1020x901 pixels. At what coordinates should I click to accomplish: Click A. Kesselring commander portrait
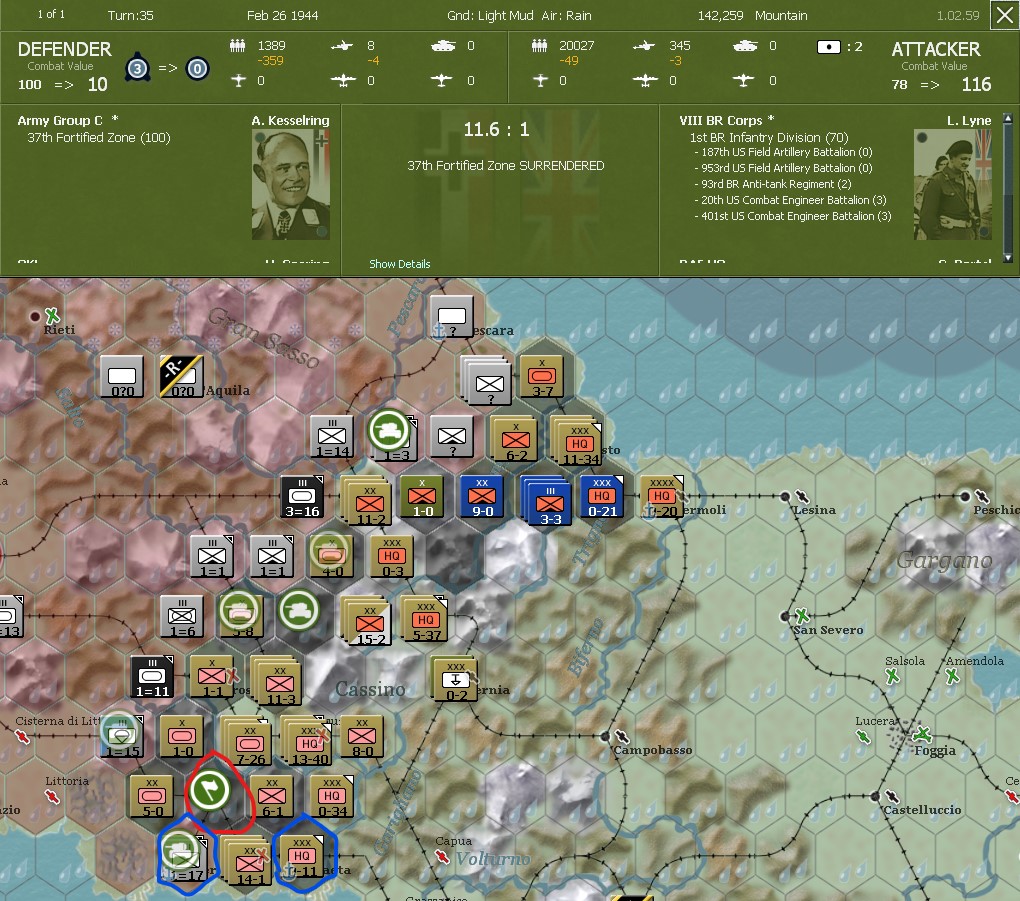[291, 185]
